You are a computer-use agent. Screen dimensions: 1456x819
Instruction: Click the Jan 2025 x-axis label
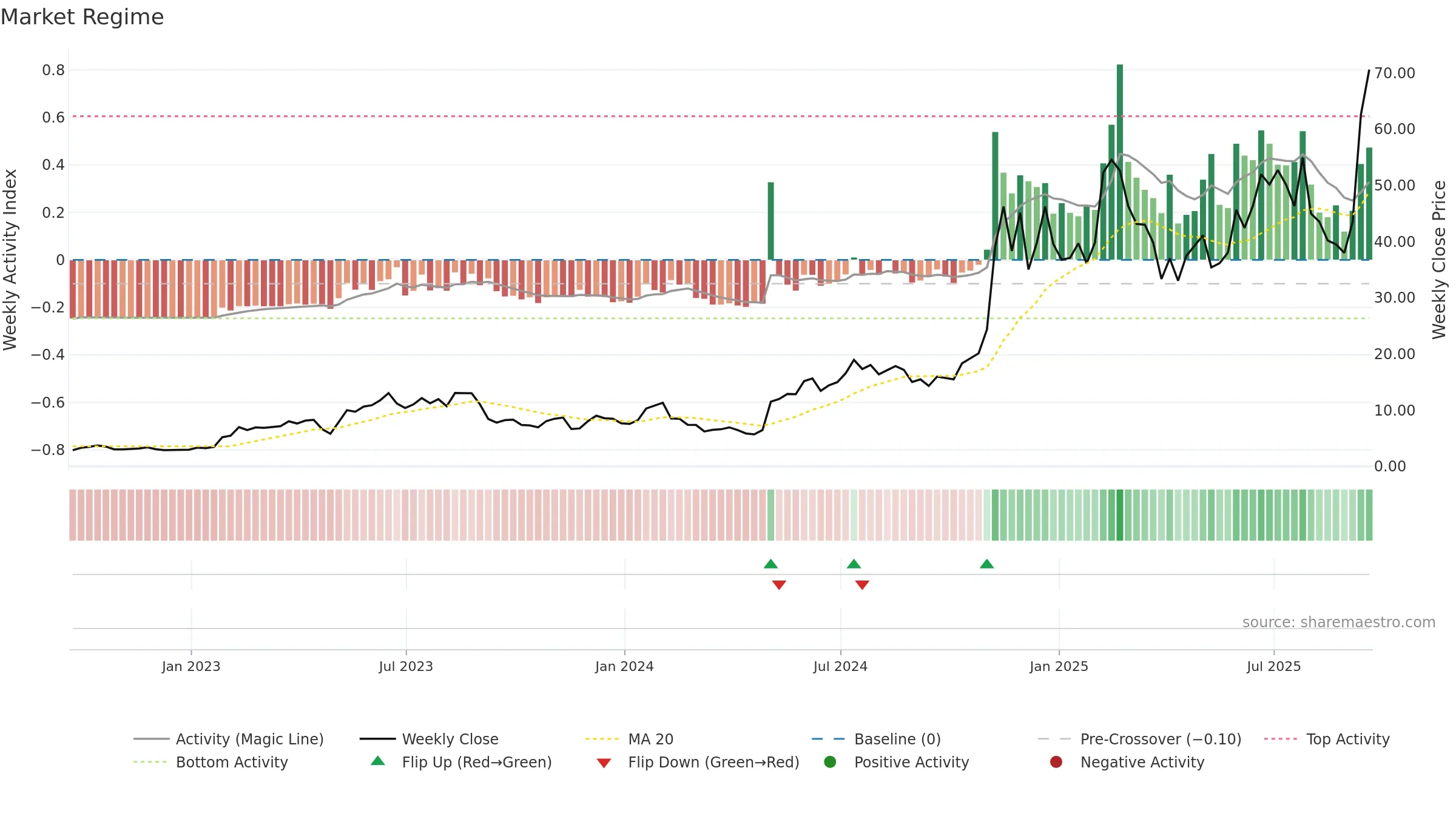1059,667
